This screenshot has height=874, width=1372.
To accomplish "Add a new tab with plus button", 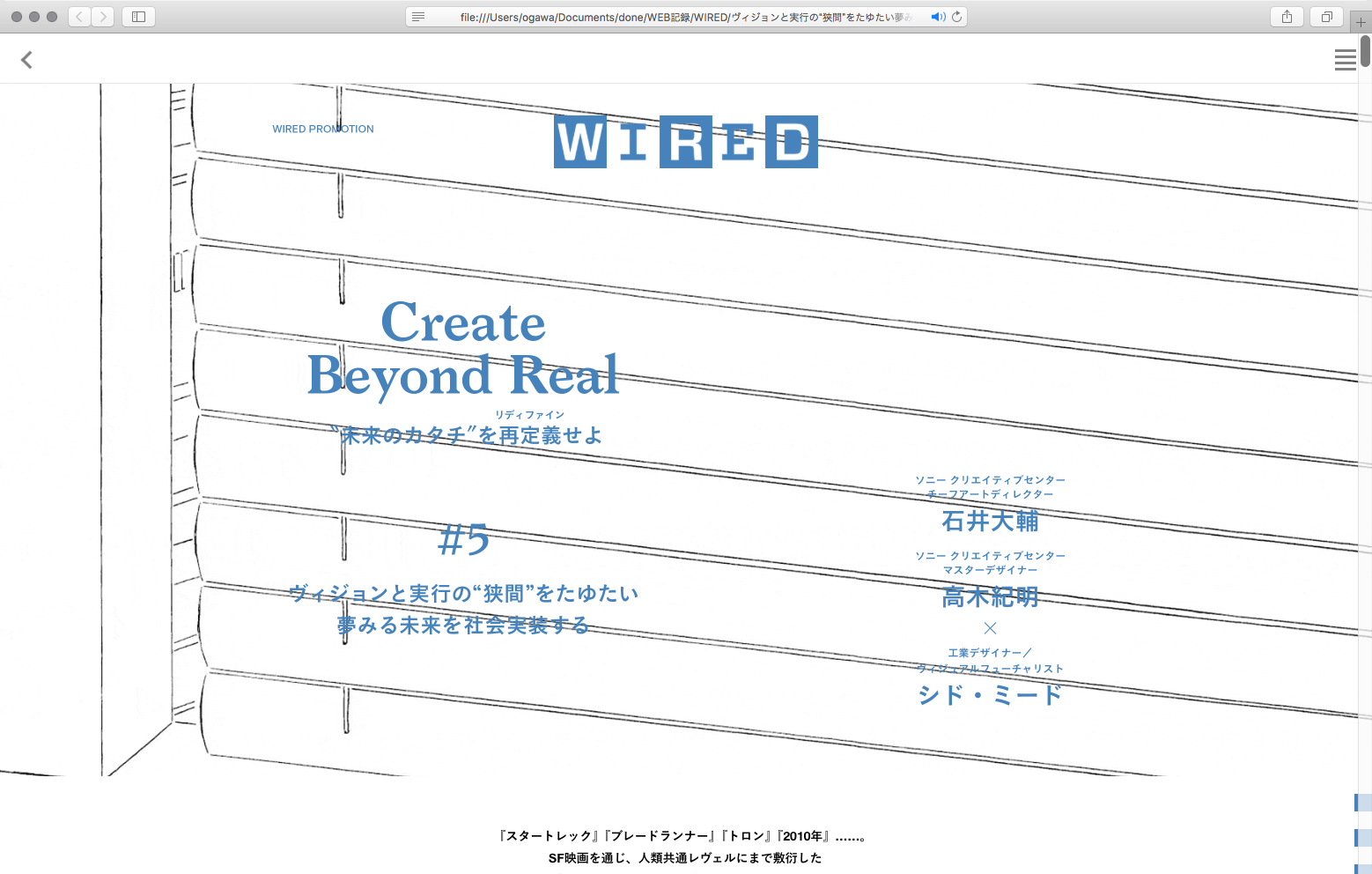I will 1361,22.
